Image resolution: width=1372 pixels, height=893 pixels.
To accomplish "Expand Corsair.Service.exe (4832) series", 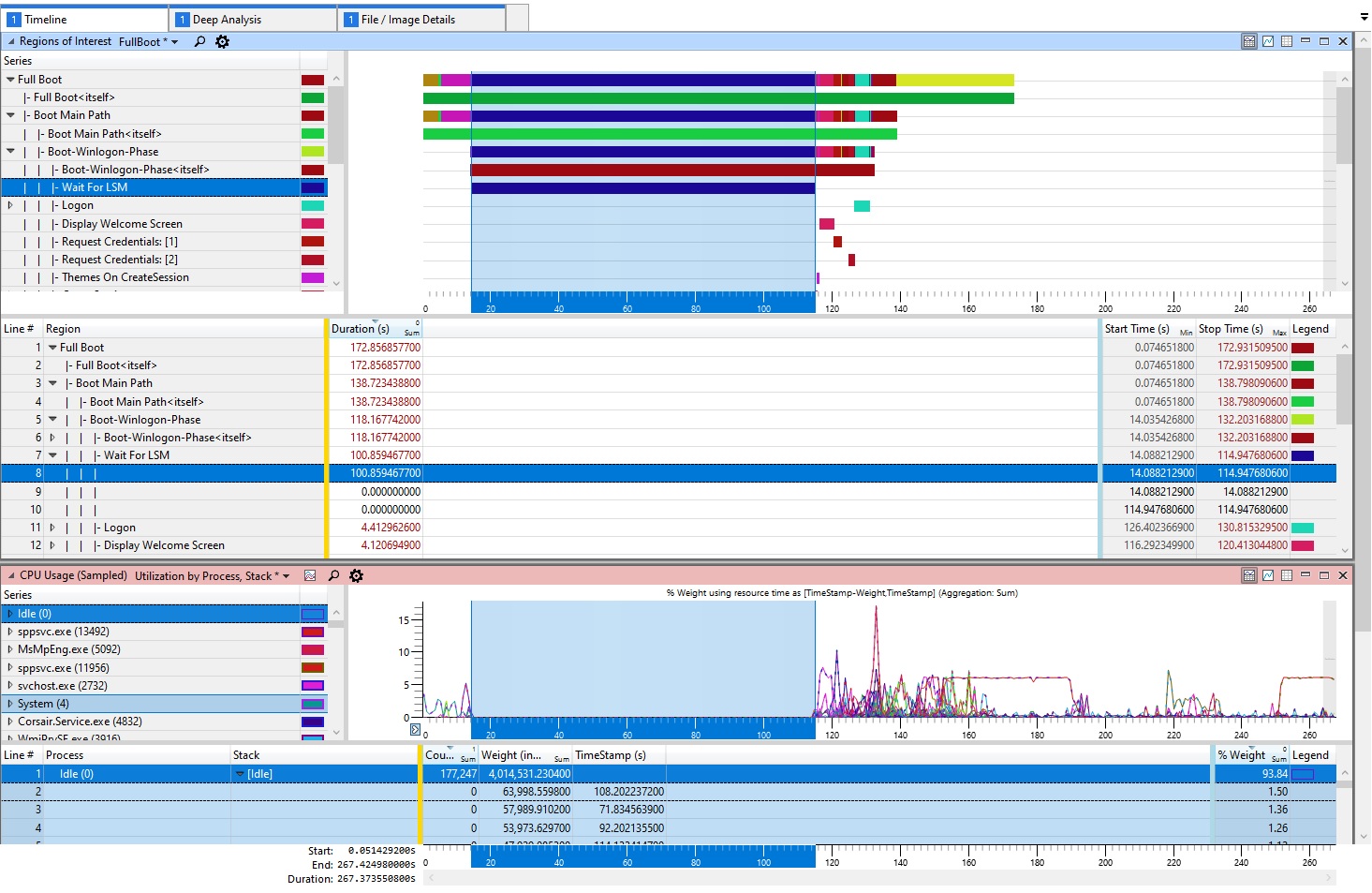I will [x=10, y=722].
